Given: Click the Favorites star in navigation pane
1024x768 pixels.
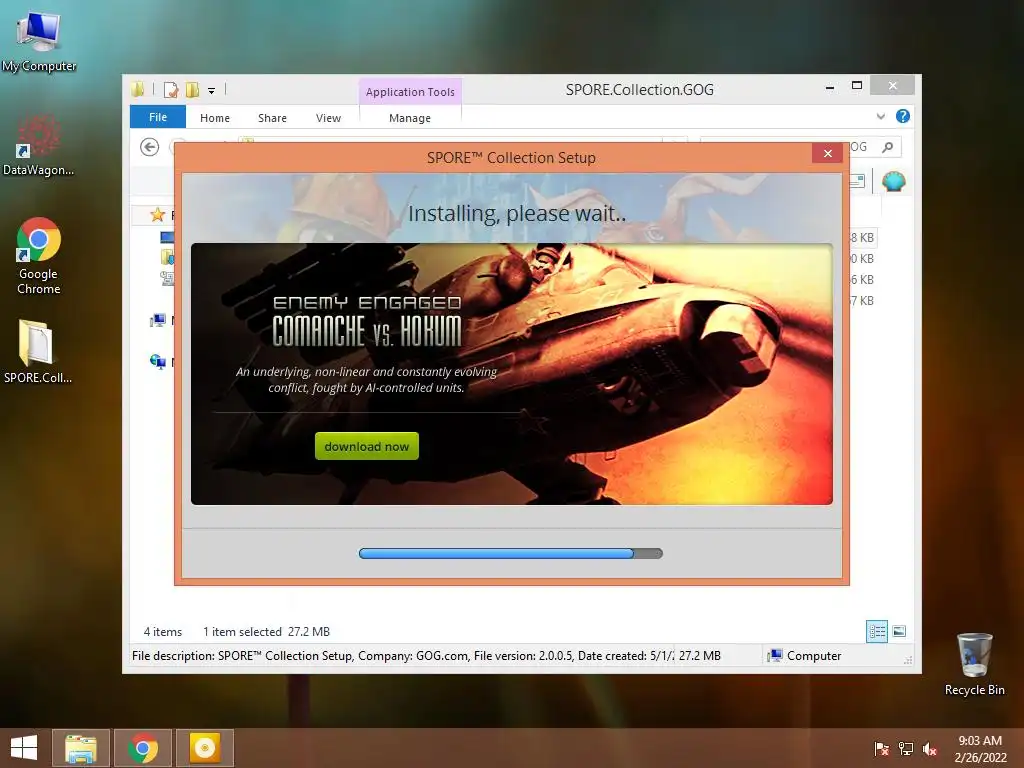Looking at the screenshot, I should [157, 215].
